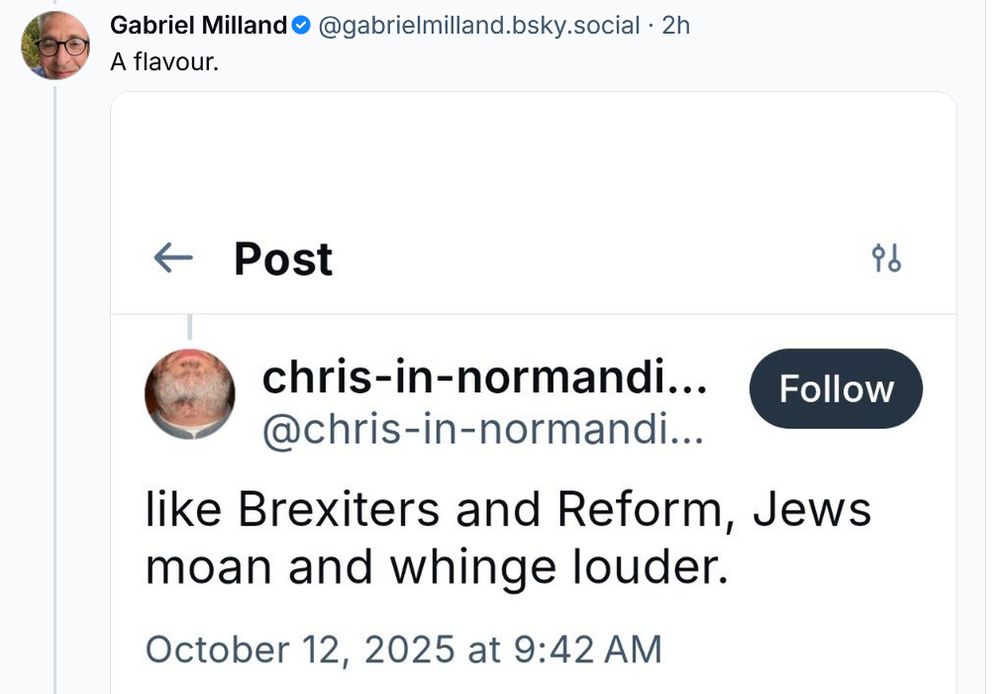Click the divider line under Post header
The width and height of the screenshot is (1000, 694).
(533, 314)
